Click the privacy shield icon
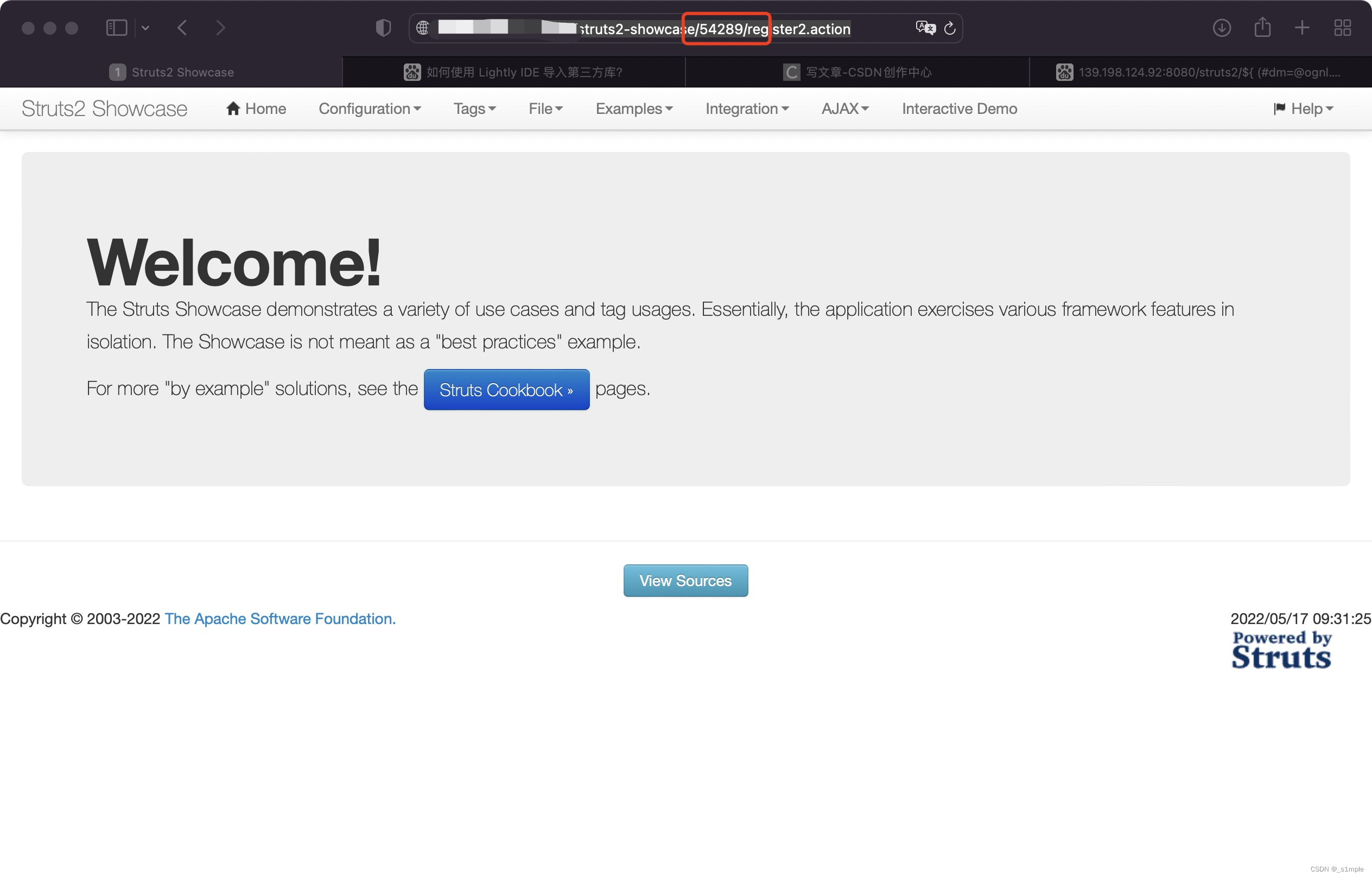This screenshot has height=878, width=1372. pyautogui.click(x=383, y=27)
